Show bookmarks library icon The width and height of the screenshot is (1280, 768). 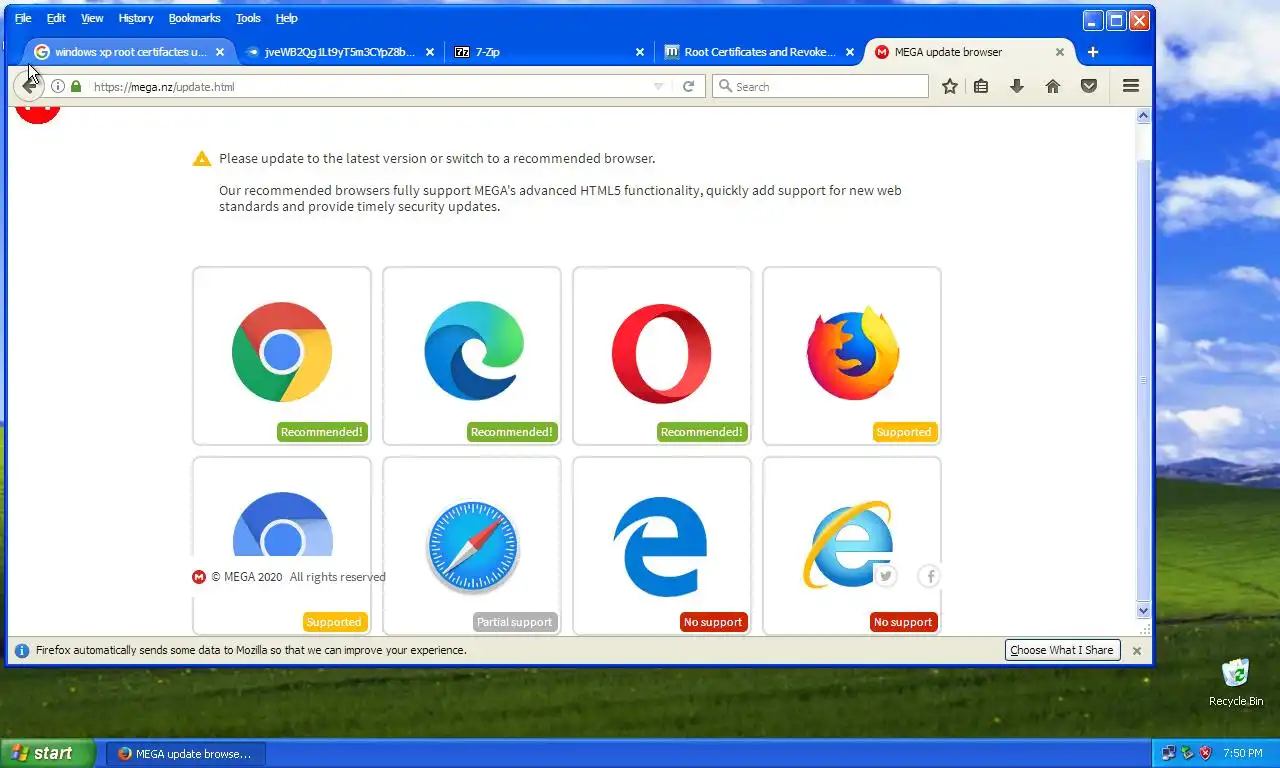click(981, 87)
